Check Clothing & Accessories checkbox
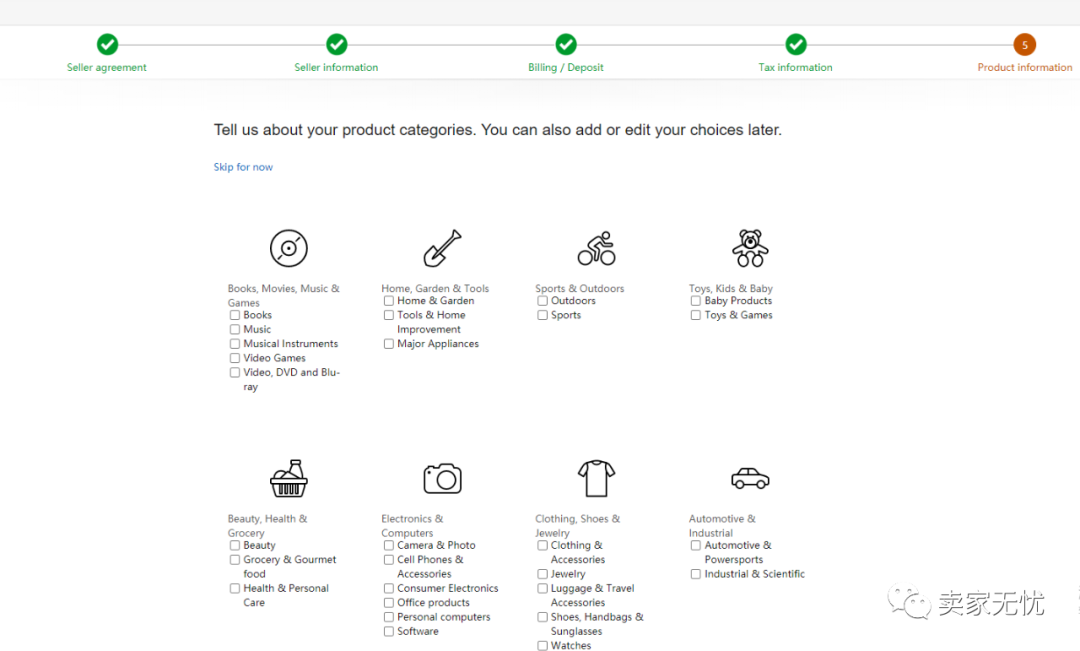The image size is (1080, 651). (543, 545)
